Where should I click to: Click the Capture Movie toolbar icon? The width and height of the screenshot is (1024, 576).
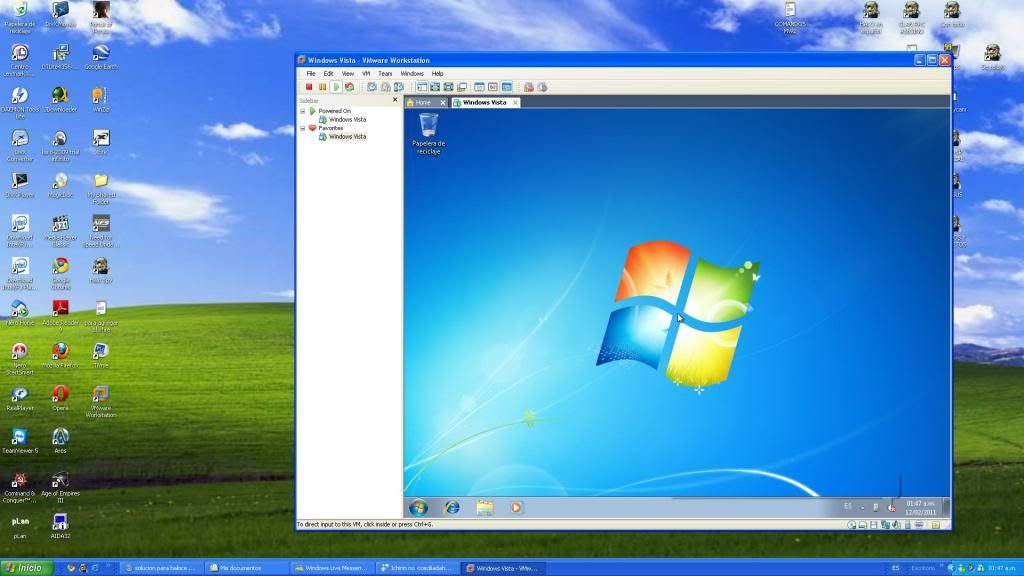(542, 87)
